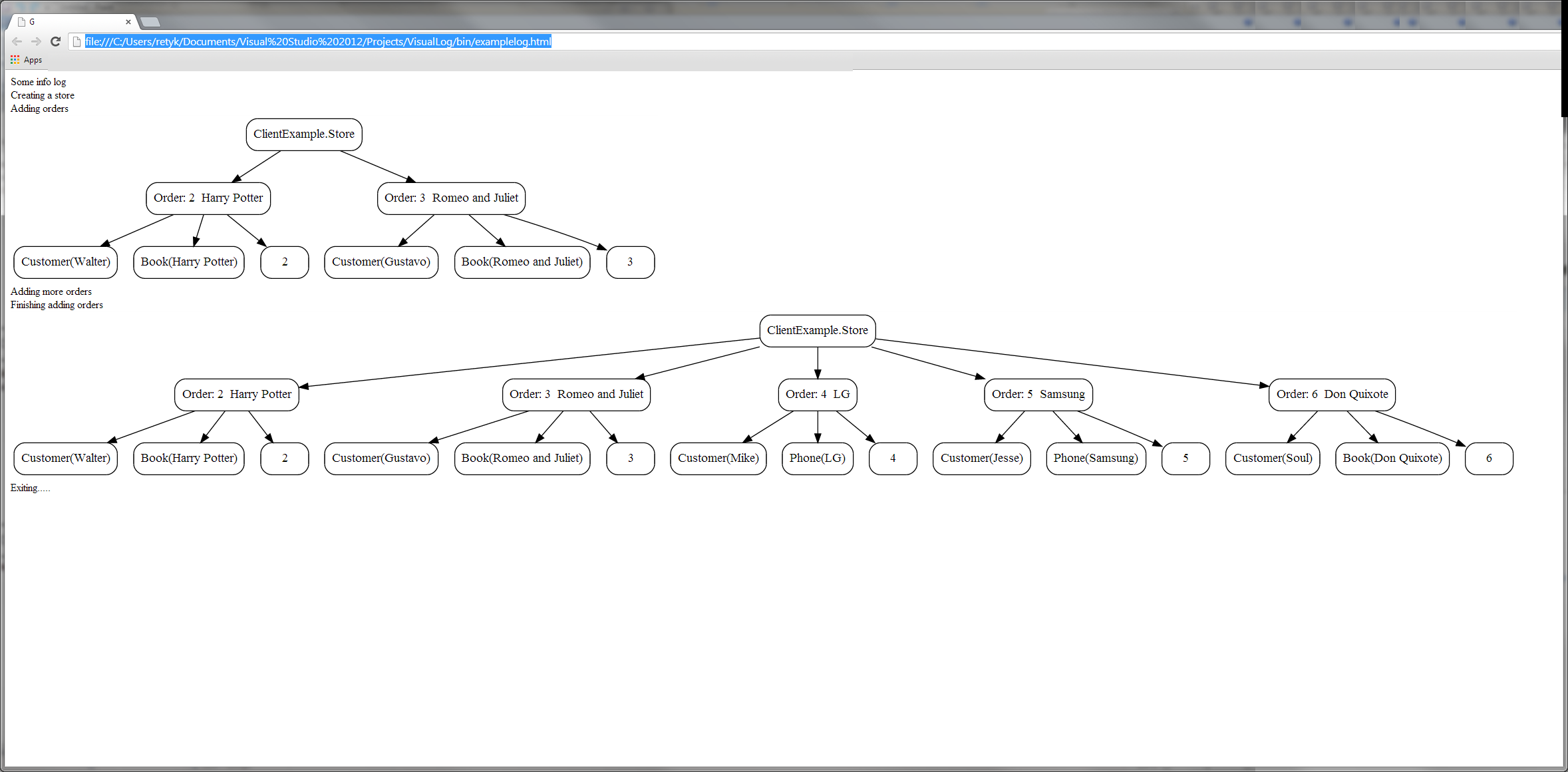Click the Order: 6 Don Quixote node
1568x772 pixels.
[1332, 395]
